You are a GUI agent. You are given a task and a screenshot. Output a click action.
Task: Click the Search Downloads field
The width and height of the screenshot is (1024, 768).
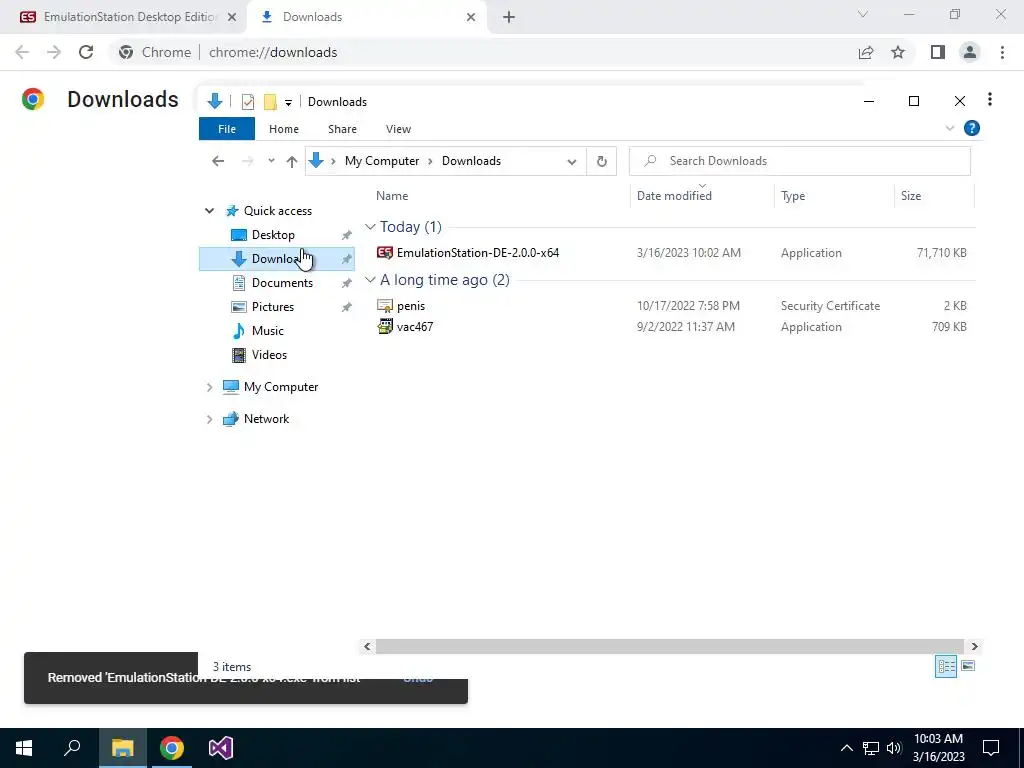(x=800, y=161)
